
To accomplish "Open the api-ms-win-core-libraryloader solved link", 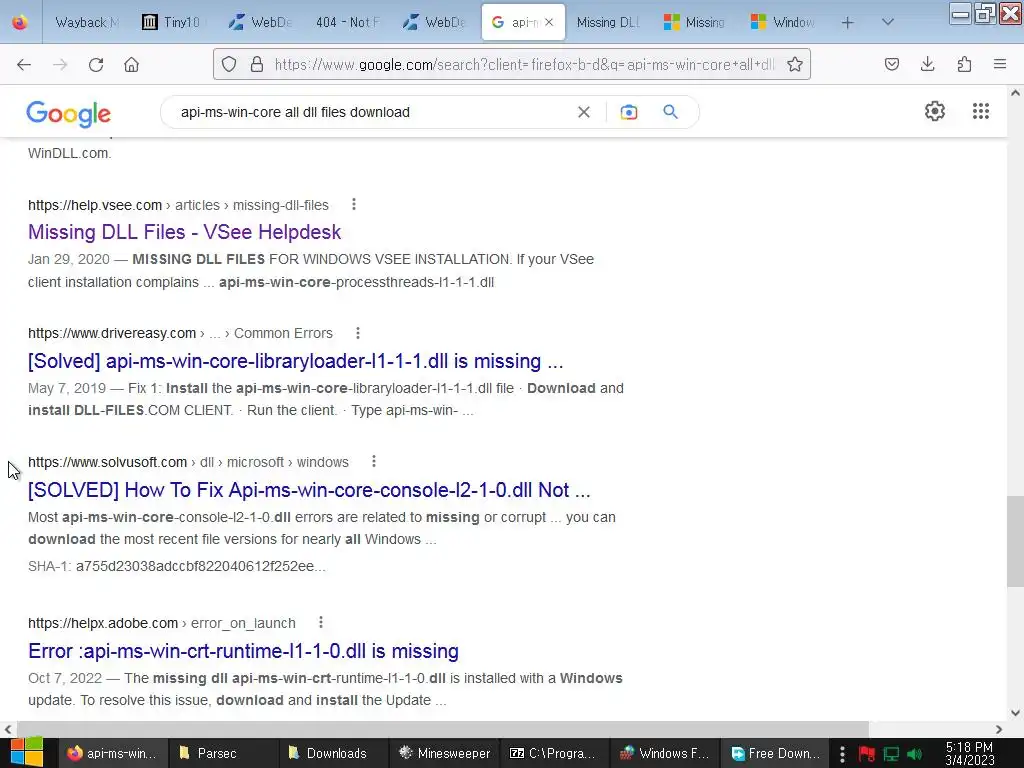I will click(295, 360).
